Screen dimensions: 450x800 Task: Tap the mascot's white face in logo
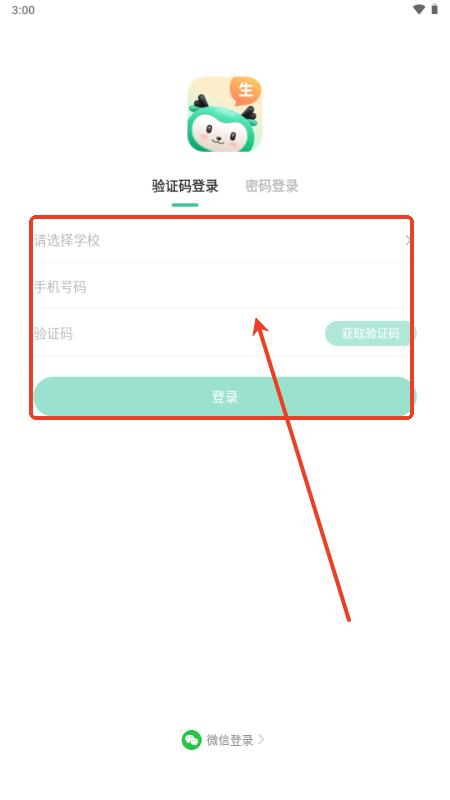(219, 132)
